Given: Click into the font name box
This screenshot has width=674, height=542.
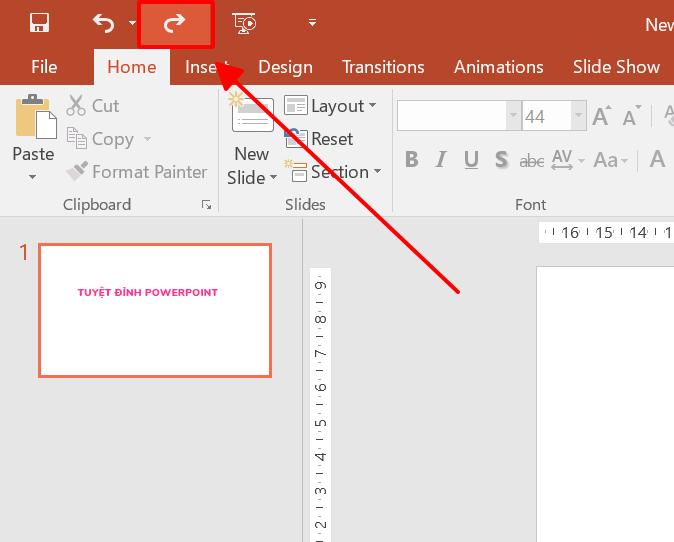Looking at the screenshot, I should pyautogui.click(x=451, y=116).
